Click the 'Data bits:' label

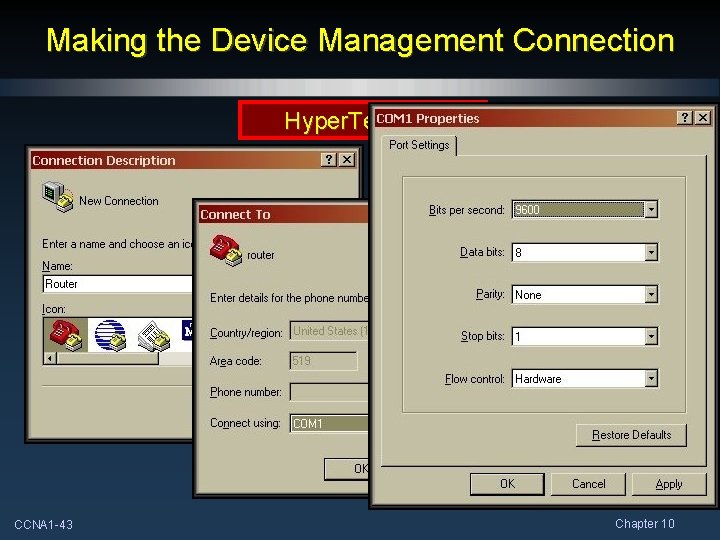pyautogui.click(x=482, y=252)
